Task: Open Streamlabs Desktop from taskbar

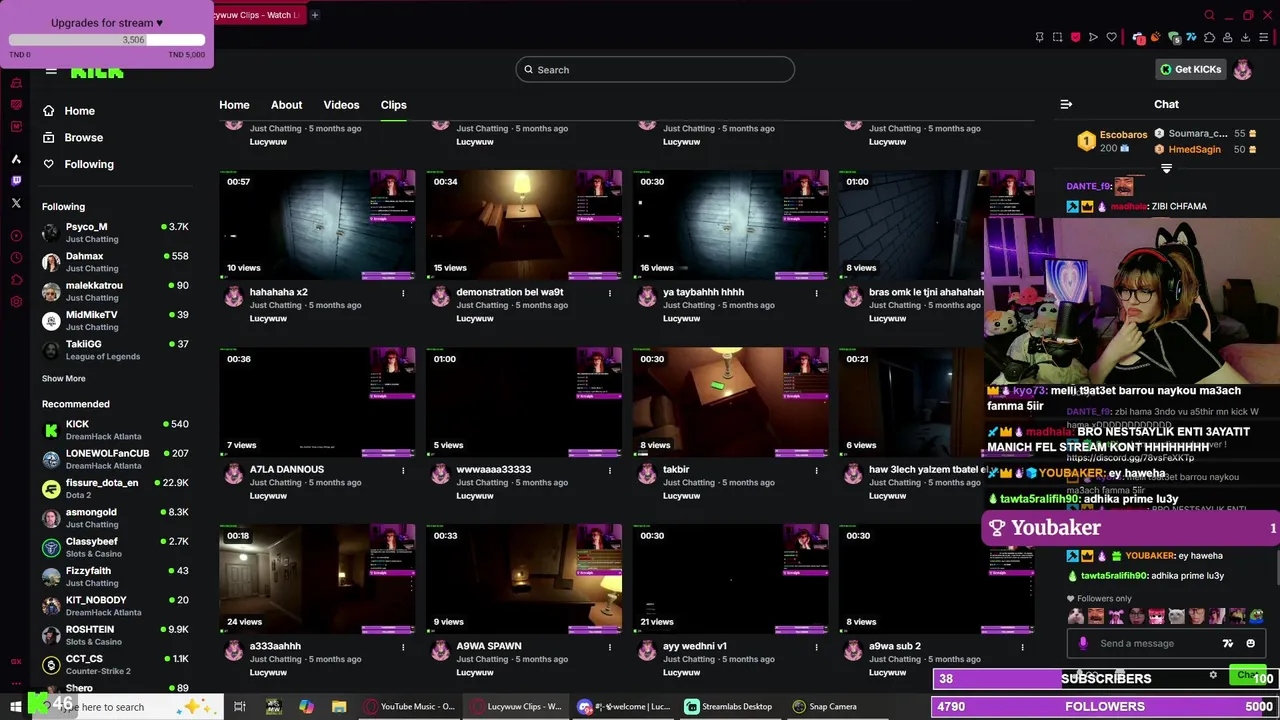Action: tap(728, 707)
